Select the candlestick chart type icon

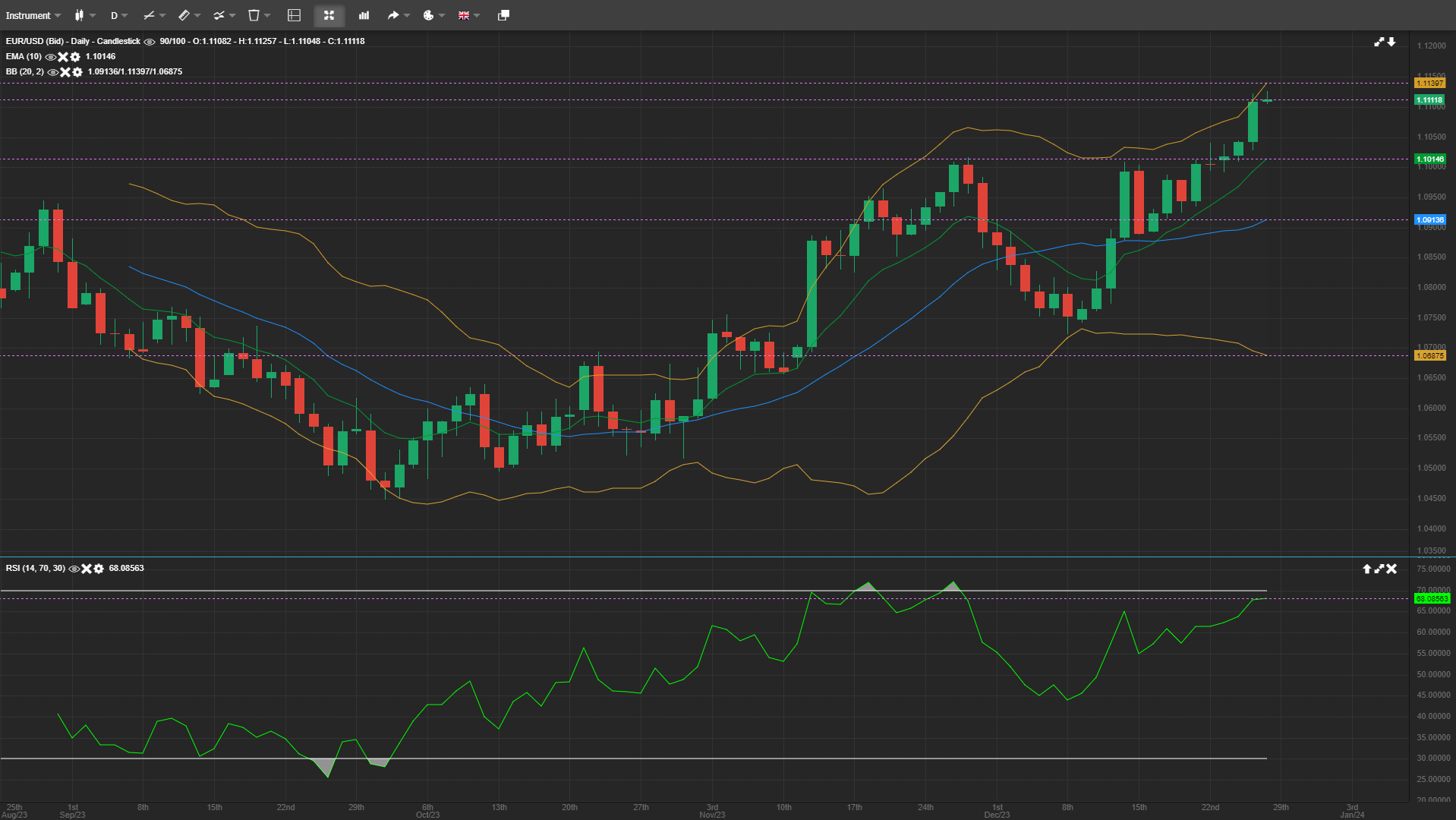(79, 15)
